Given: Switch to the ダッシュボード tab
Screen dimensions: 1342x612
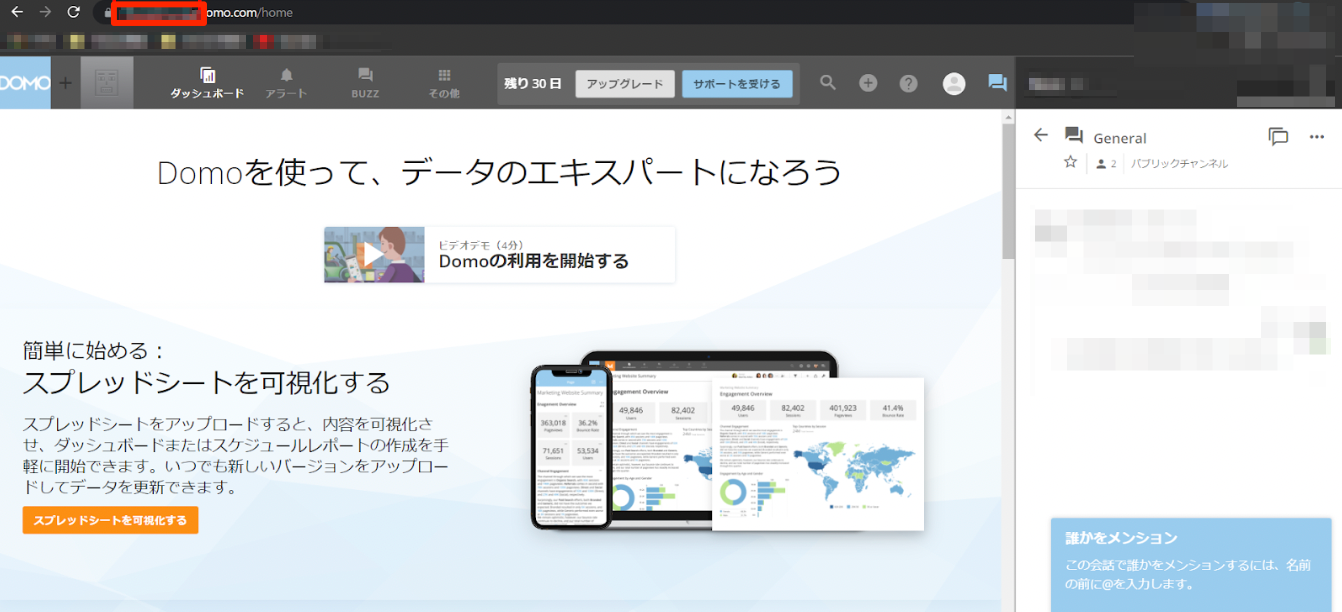Looking at the screenshot, I should (207, 83).
